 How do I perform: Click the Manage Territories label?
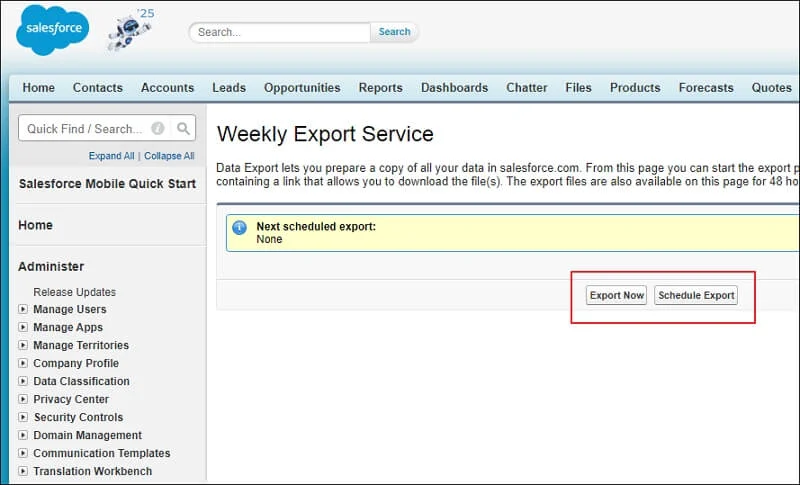click(x=81, y=345)
